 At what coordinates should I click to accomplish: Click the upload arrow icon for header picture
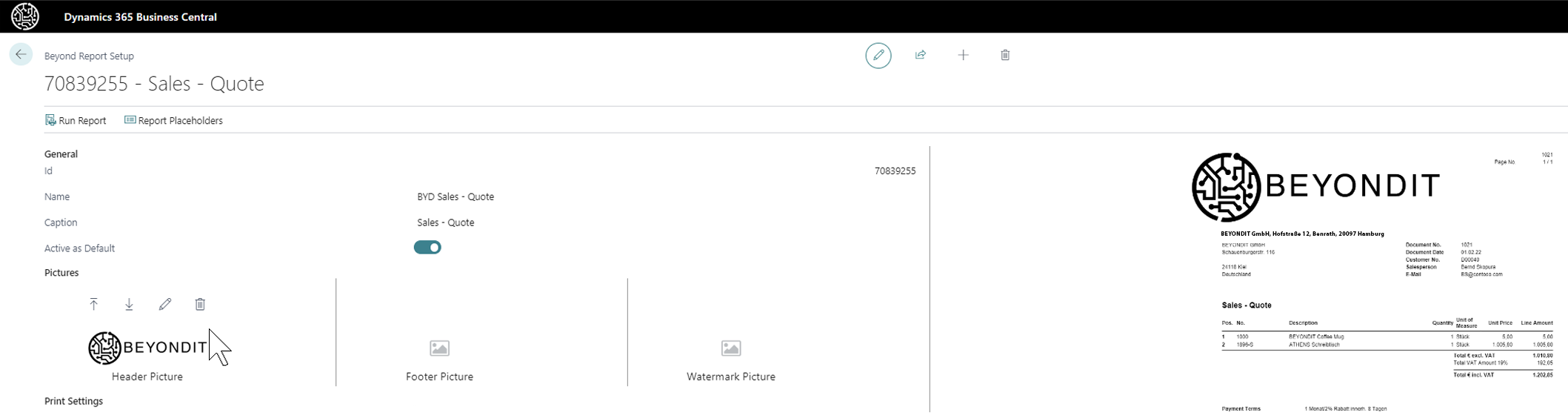(x=93, y=304)
